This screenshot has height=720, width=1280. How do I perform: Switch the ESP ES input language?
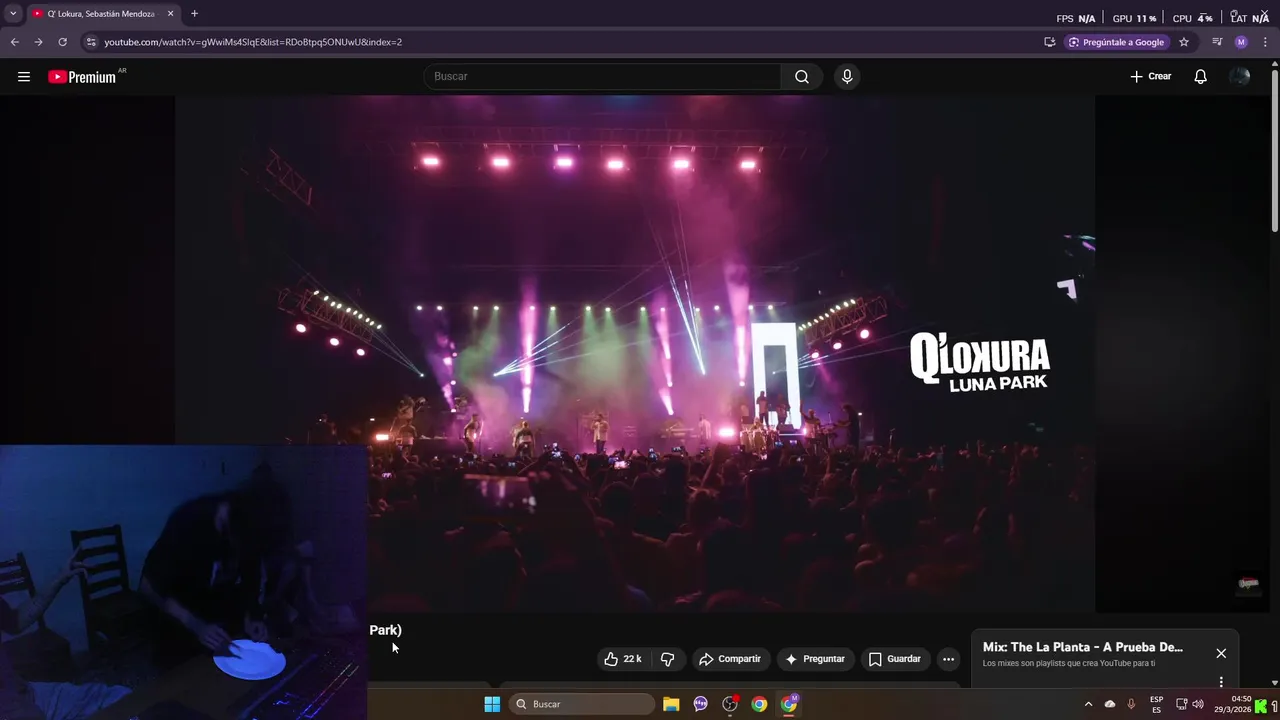1157,704
